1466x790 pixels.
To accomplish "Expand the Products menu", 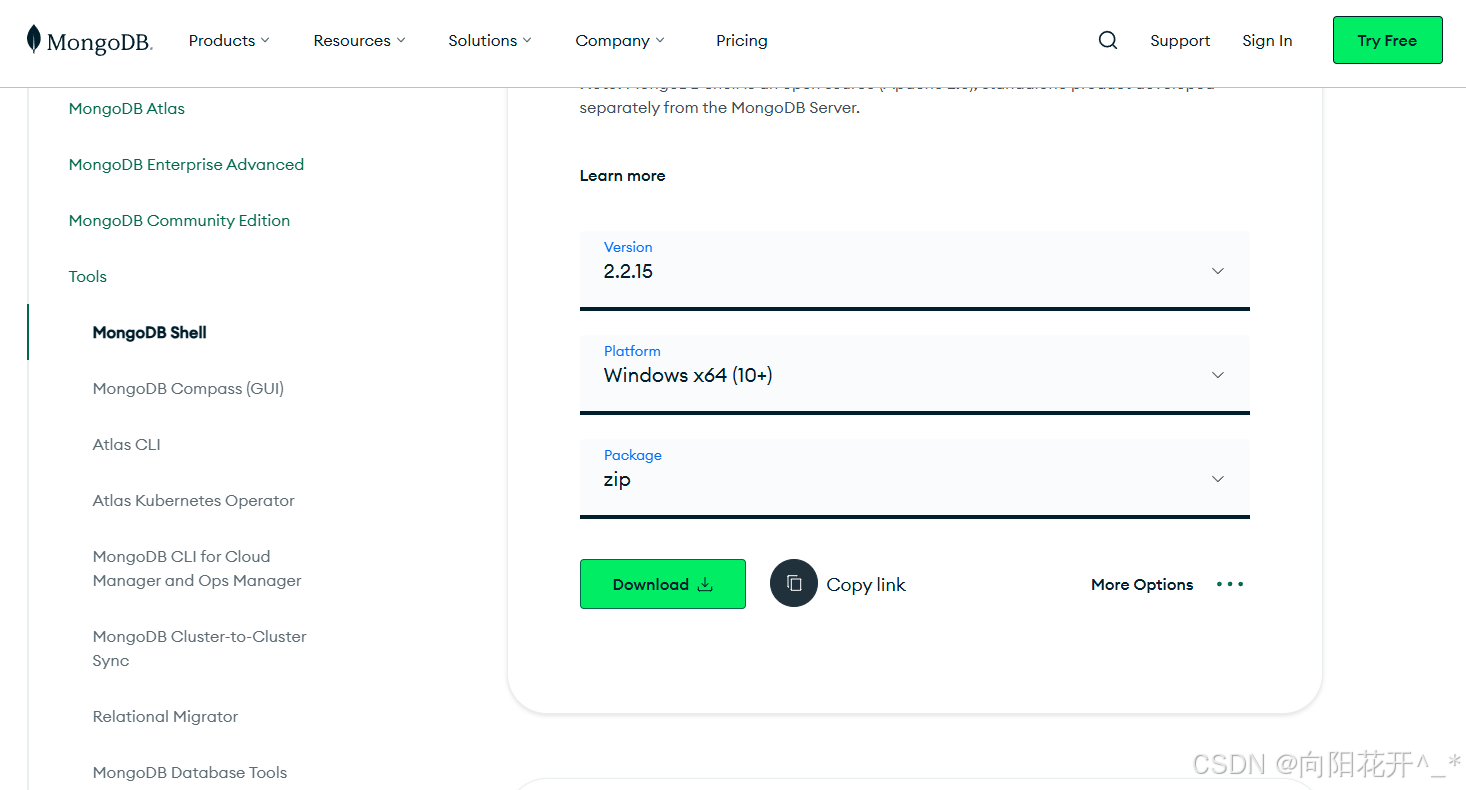I will [229, 40].
